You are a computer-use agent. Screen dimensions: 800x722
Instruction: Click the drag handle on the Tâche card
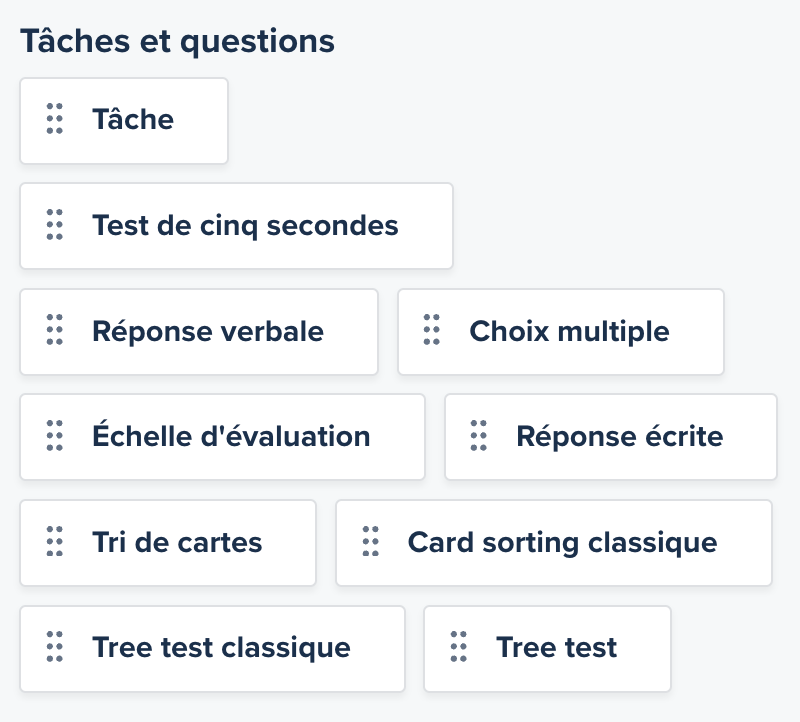(x=54, y=120)
